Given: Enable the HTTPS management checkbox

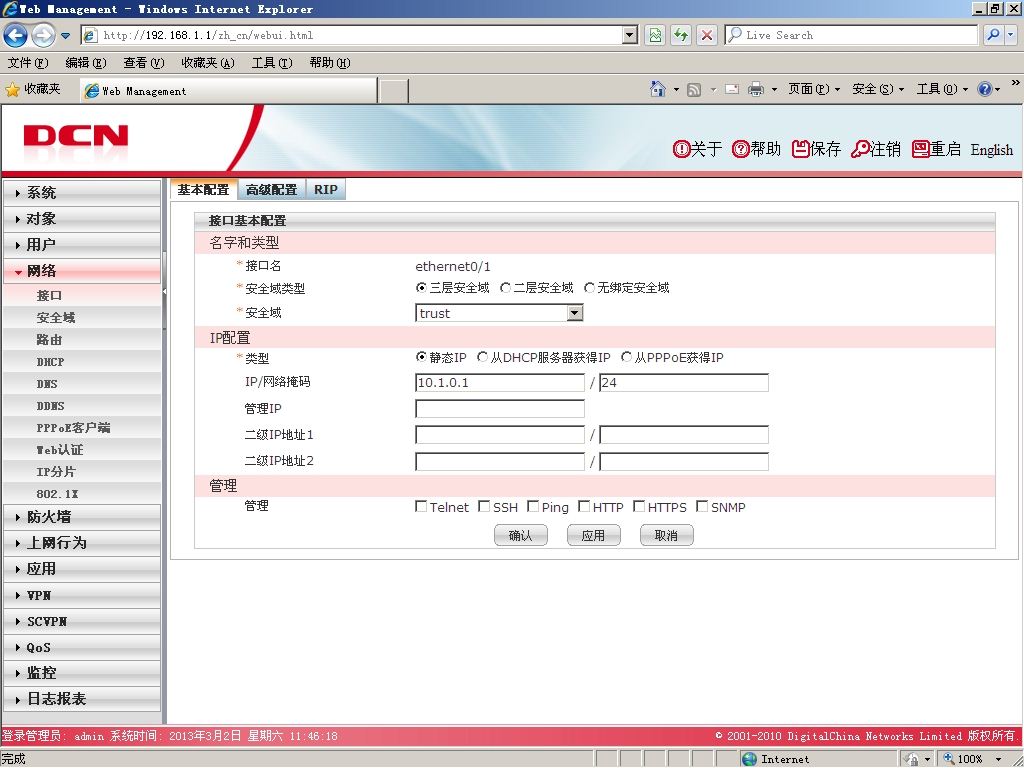Looking at the screenshot, I should point(639,507).
